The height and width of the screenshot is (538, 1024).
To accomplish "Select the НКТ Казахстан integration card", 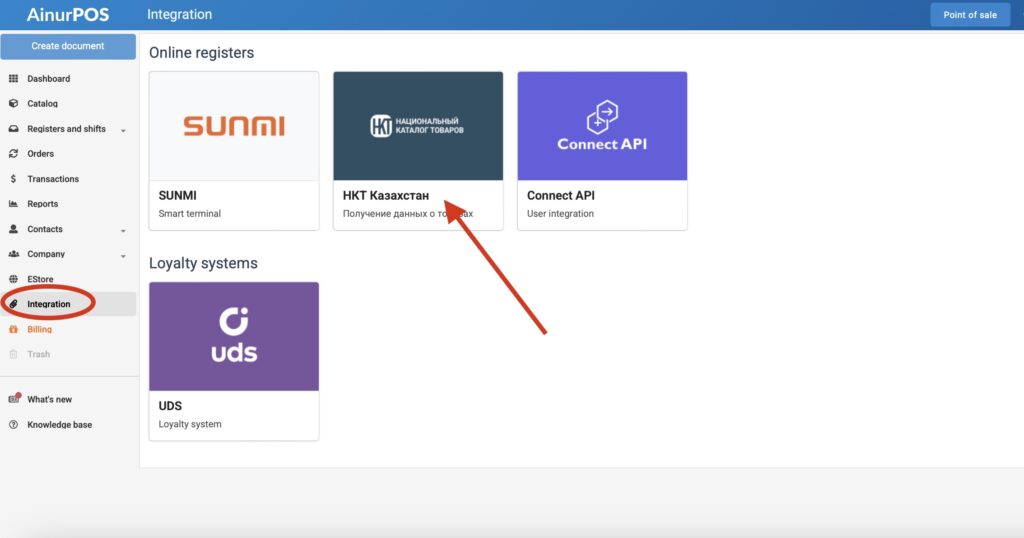I will coord(418,150).
